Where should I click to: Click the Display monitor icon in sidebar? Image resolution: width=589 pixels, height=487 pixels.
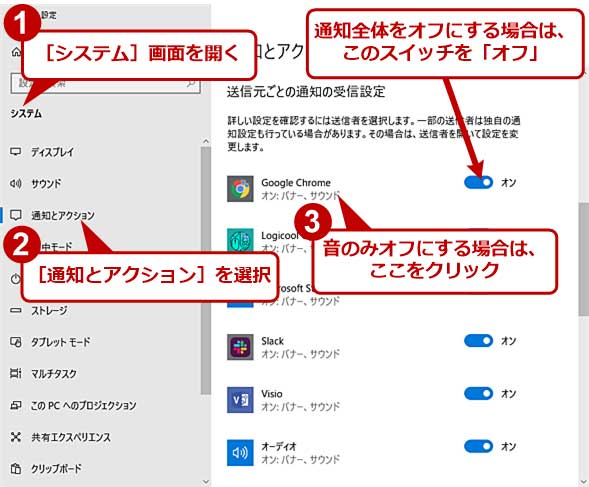point(15,152)
